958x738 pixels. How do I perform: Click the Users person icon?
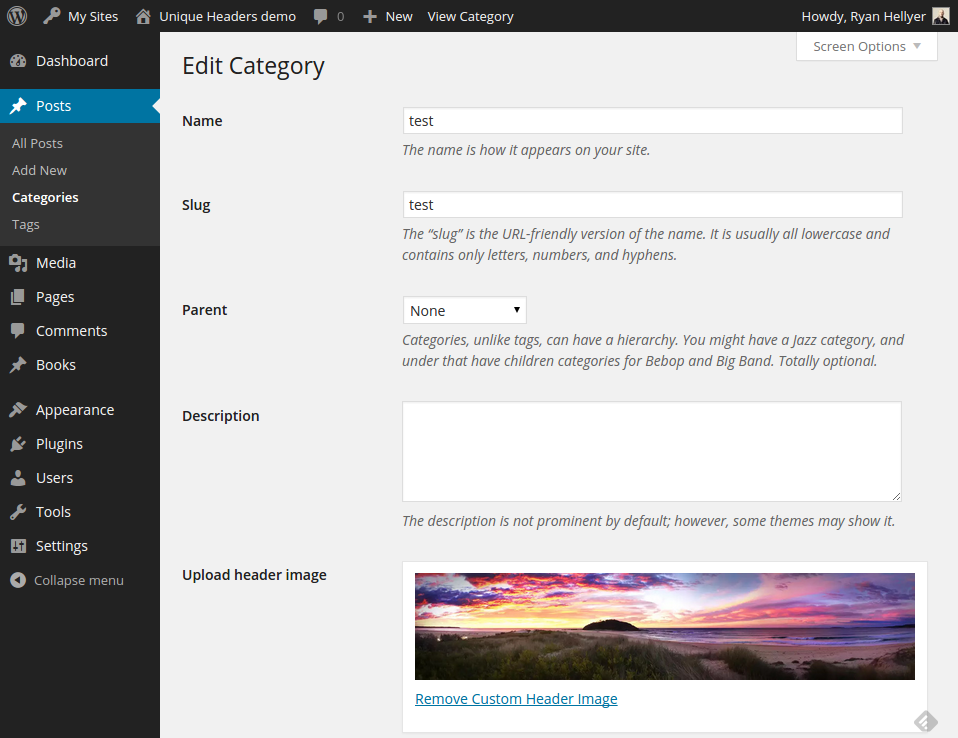(x=18, y=478)
